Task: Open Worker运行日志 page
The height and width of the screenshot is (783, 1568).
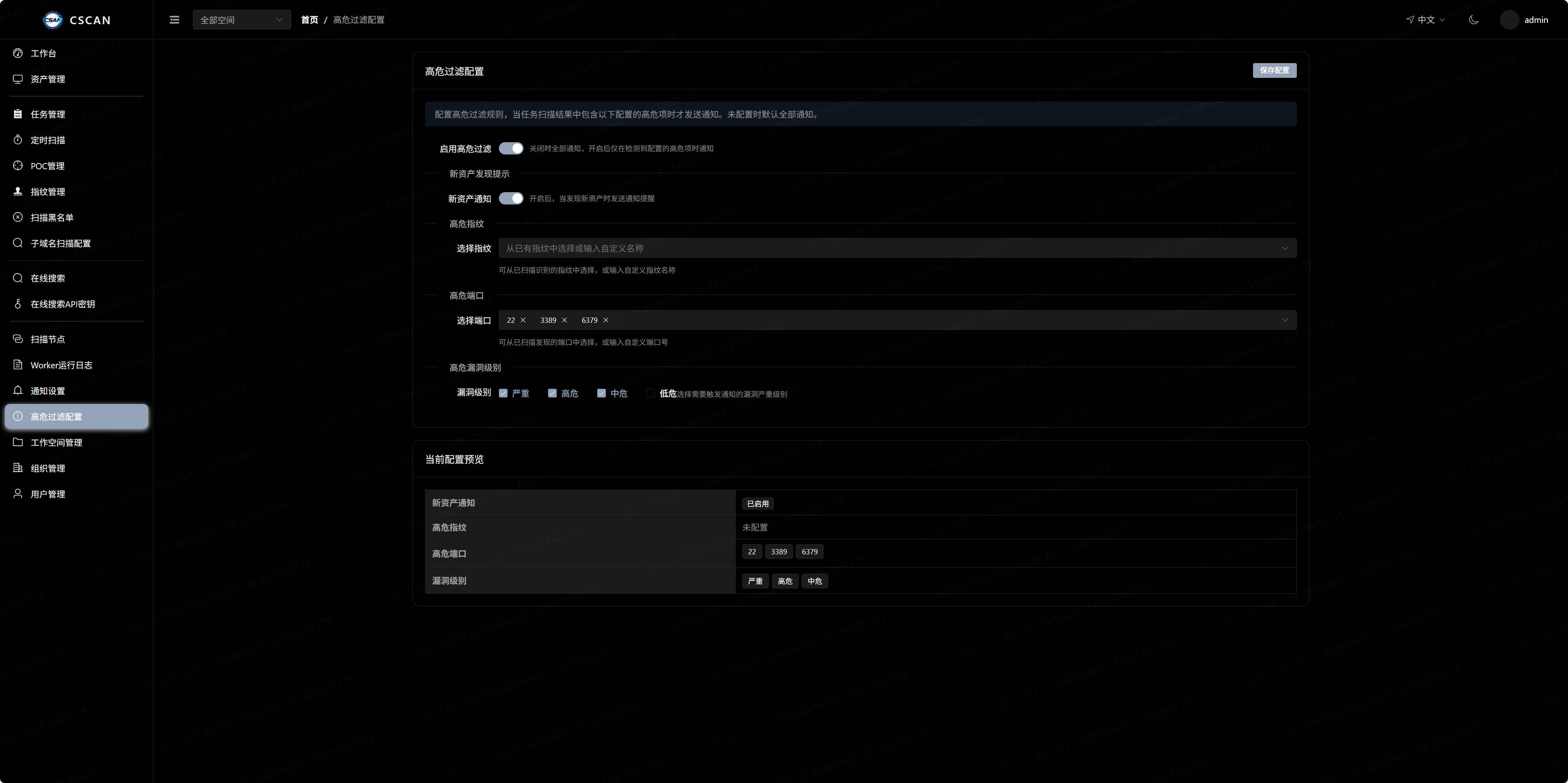Action: pyautogui.click(x=76, y=365)
